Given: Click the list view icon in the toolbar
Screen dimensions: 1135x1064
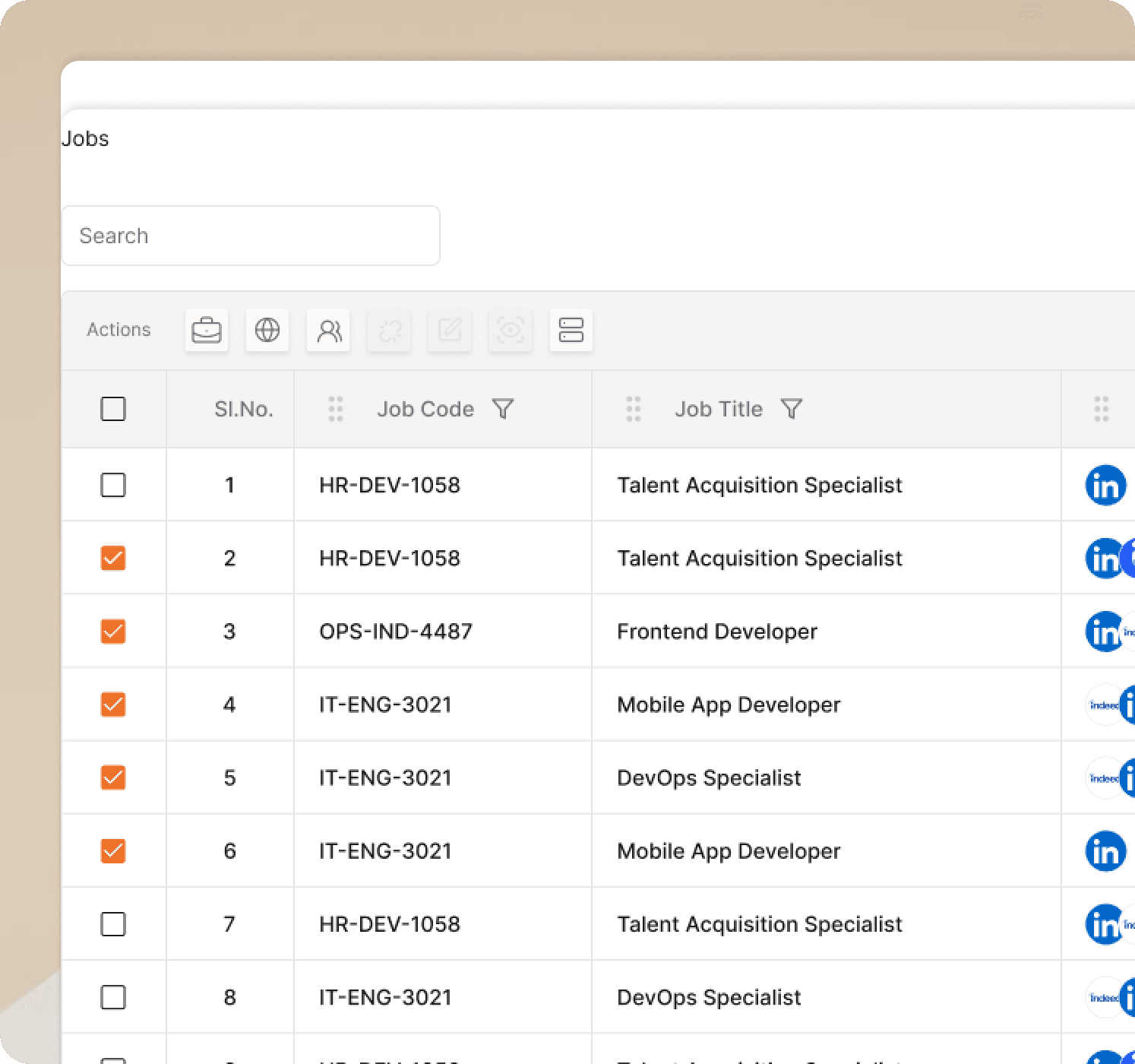Looking at the screenshot, I should 571,330.
